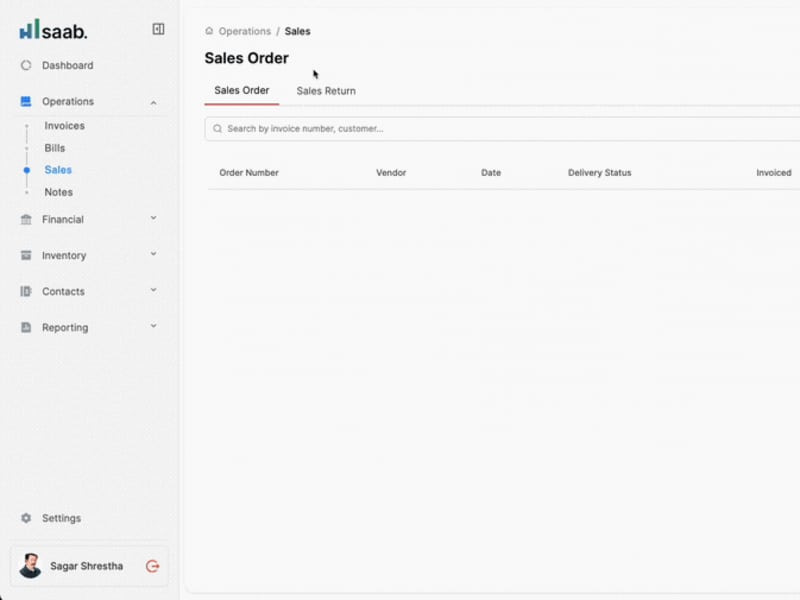Image resolution: width=800 pixels, height=600 pixels.
Task: Open Invoices in the sidebar
Action: (x=64, y=126)
